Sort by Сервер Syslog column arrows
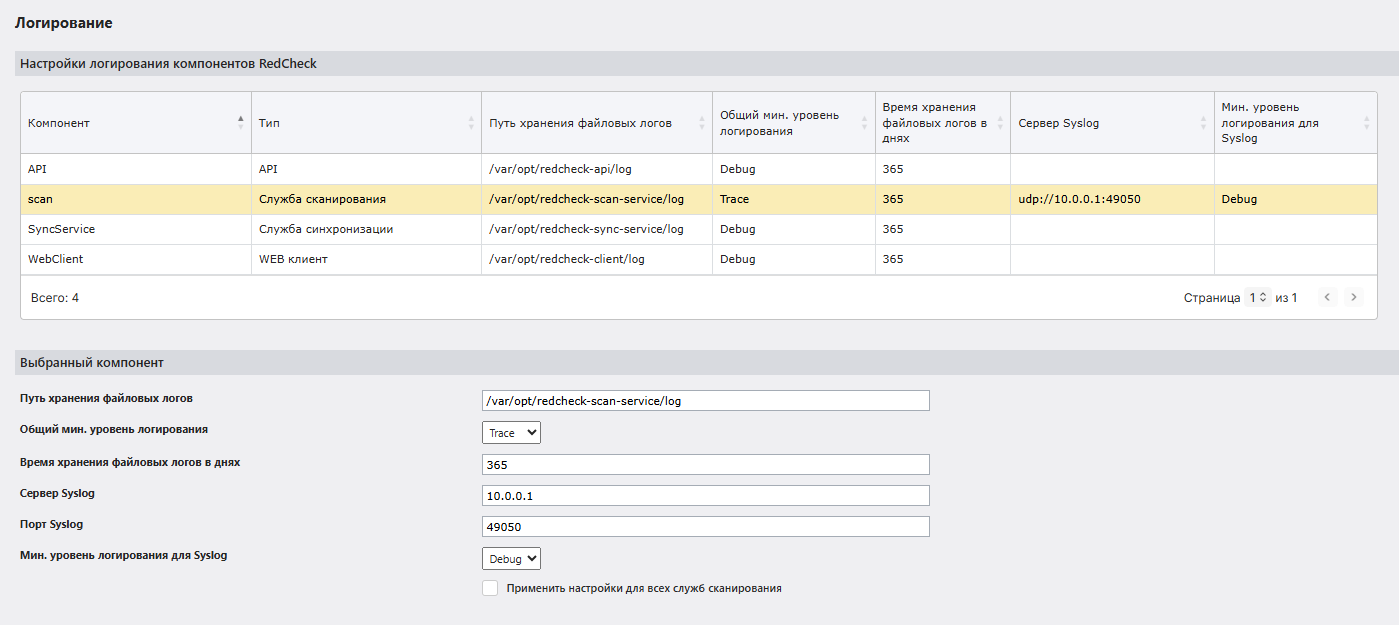Image resolution: width=1399 pixels, height=625 pixels. [x=1204, y=122]
